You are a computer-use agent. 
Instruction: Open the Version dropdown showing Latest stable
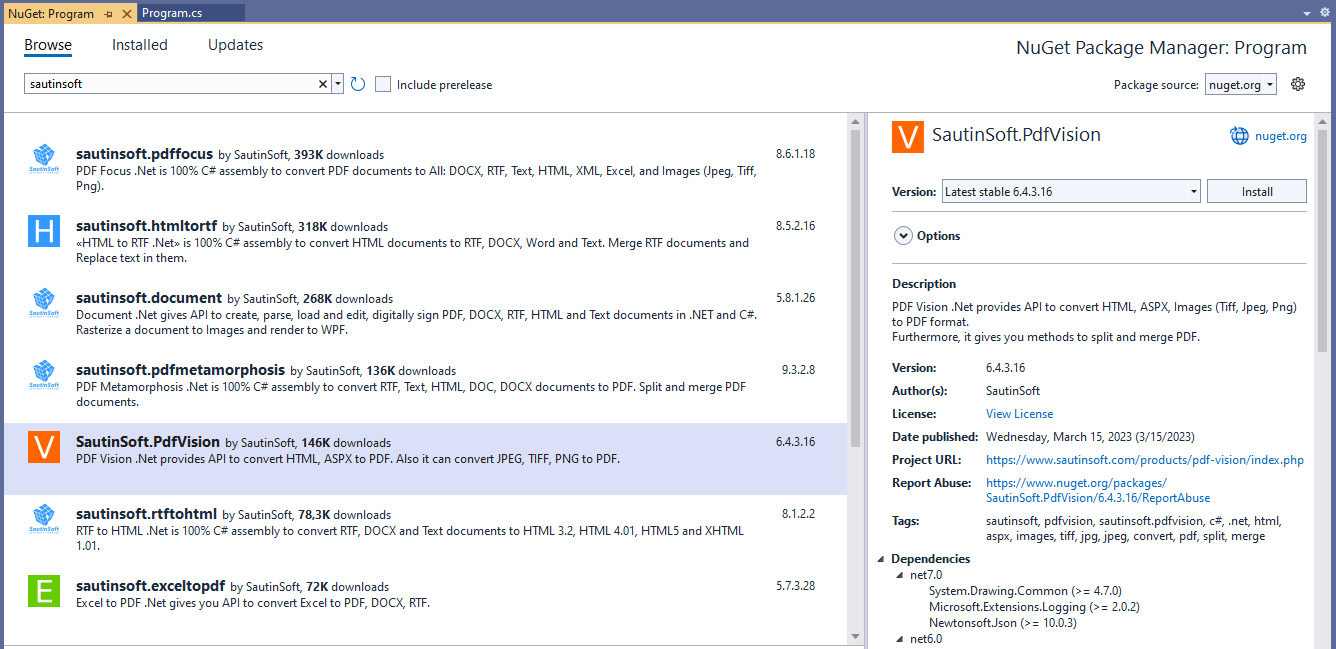tap(1071, 191)
